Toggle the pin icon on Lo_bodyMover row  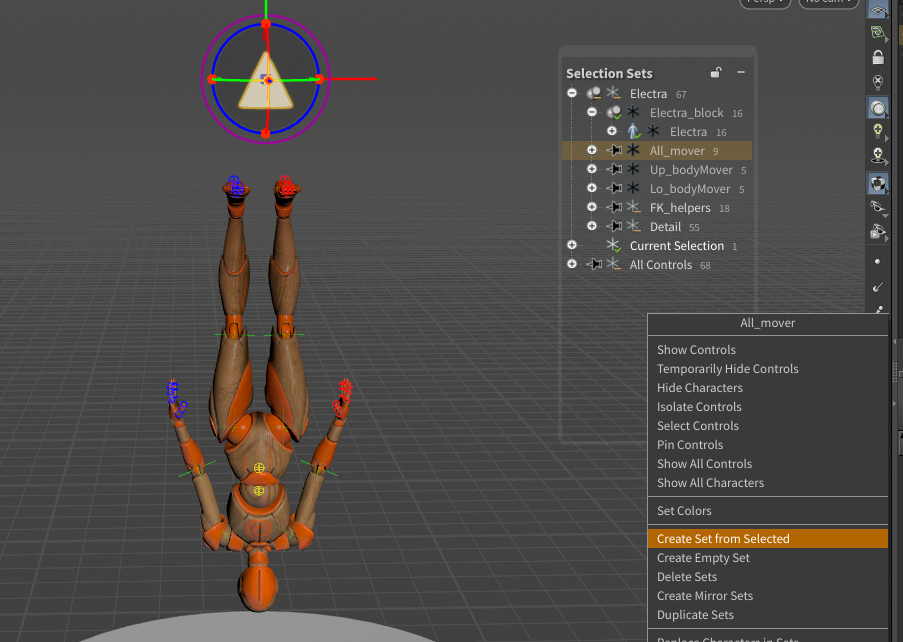(614, 188)
